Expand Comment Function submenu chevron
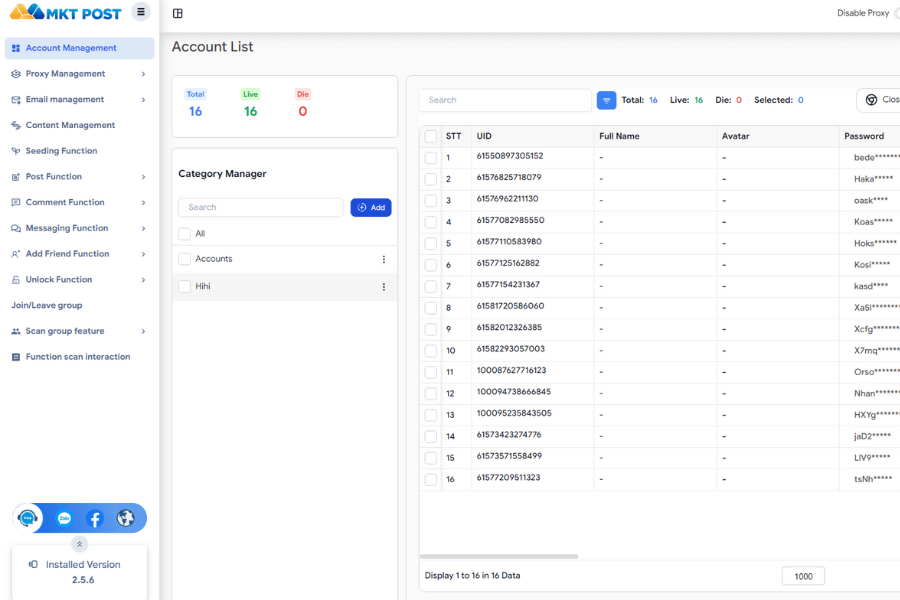 point(143,203)
